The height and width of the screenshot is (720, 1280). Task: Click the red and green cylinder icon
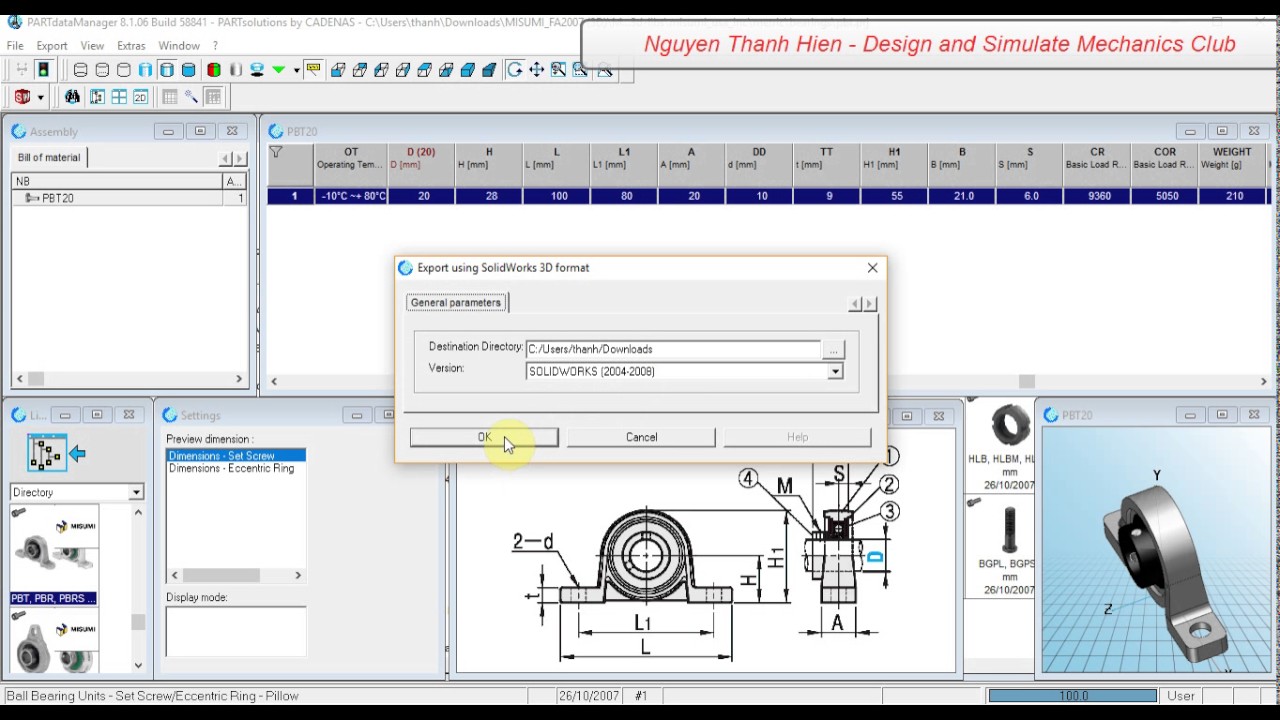pyautogui.click(x=213, y=70)
